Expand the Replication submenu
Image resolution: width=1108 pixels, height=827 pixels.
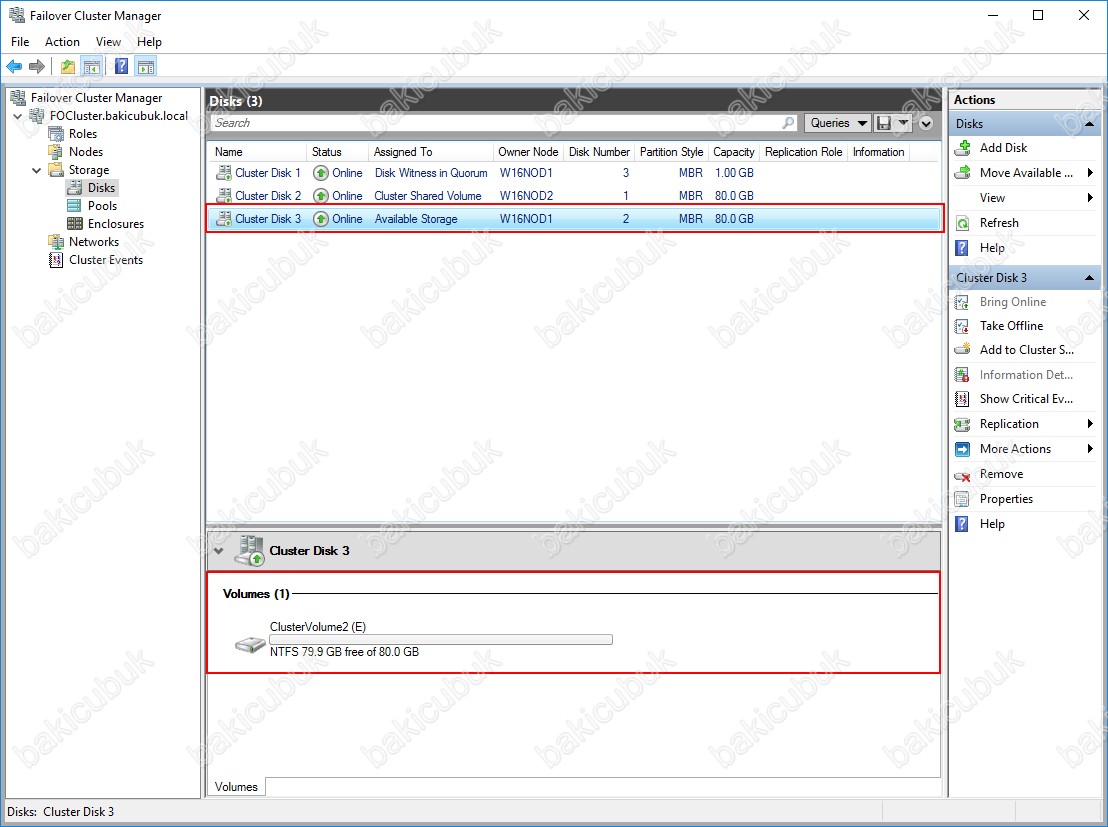pyautogui.click(x=1090, y=423)
